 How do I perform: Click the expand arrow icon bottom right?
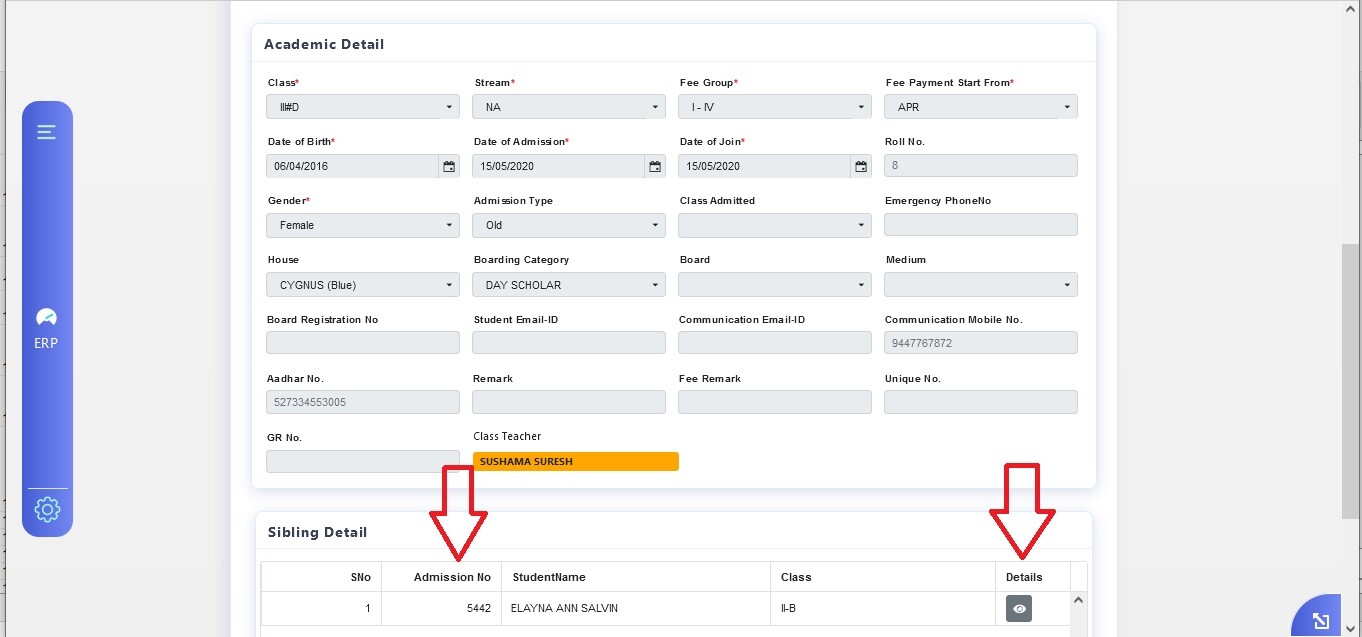pos(1320,619)
